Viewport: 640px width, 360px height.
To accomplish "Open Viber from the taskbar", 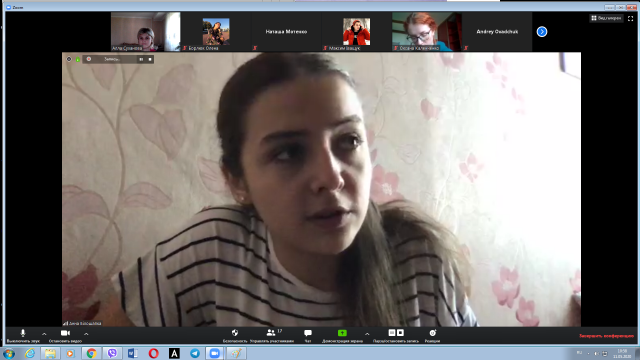I will (112, 353).
